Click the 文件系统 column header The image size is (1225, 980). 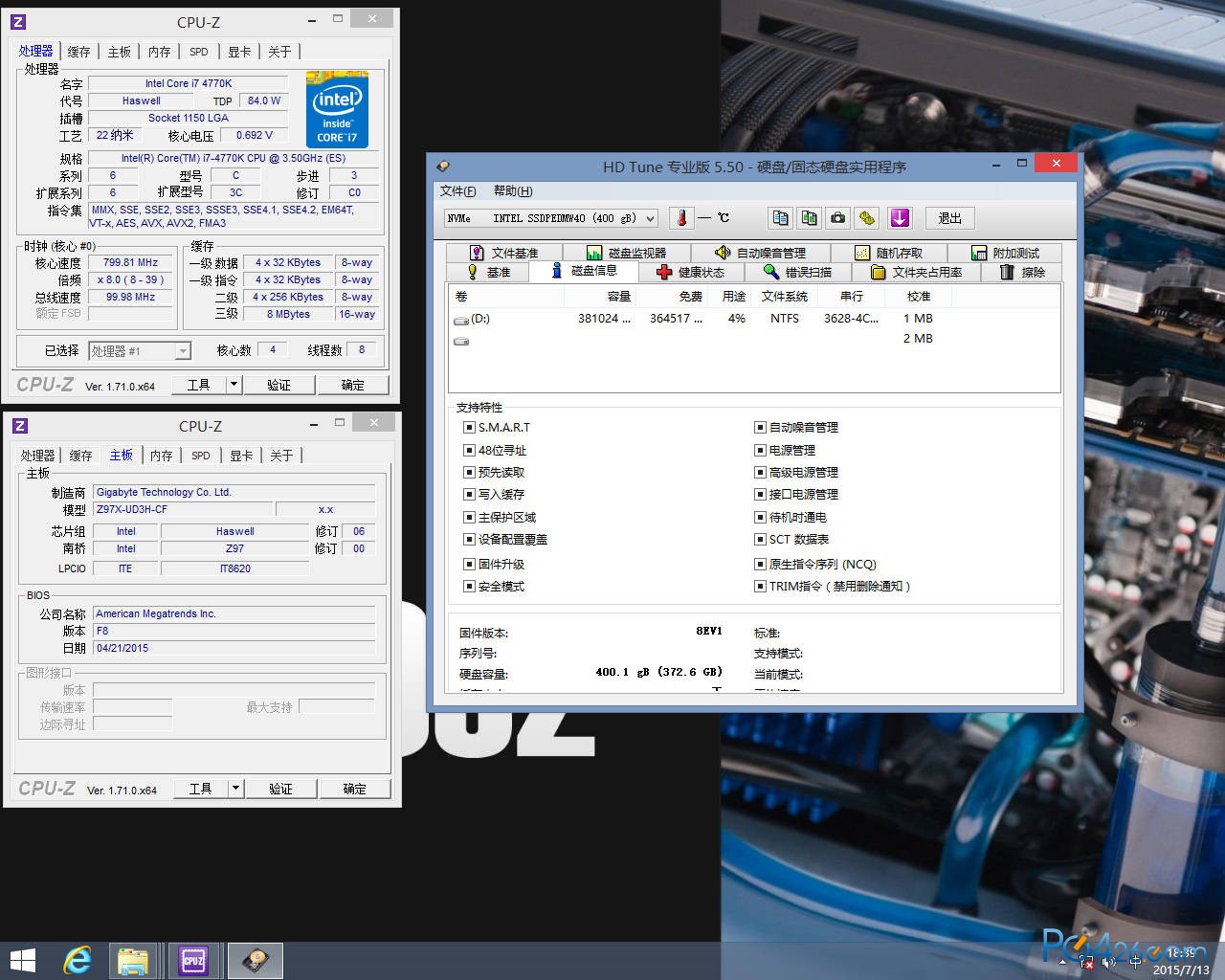tap(785, 297)
